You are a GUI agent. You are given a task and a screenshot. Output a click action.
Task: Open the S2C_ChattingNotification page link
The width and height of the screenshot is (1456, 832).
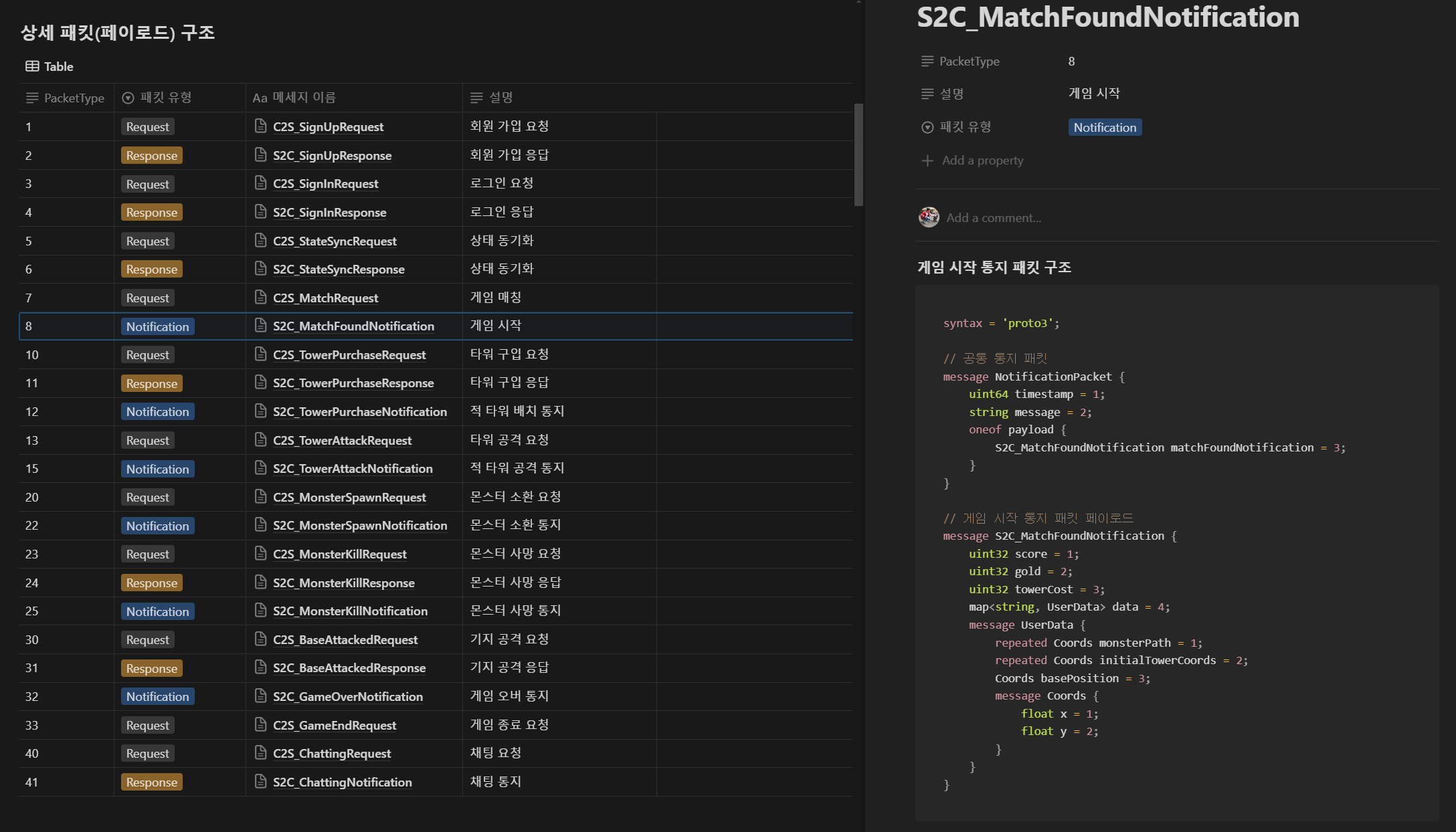(x=342, y=782)
